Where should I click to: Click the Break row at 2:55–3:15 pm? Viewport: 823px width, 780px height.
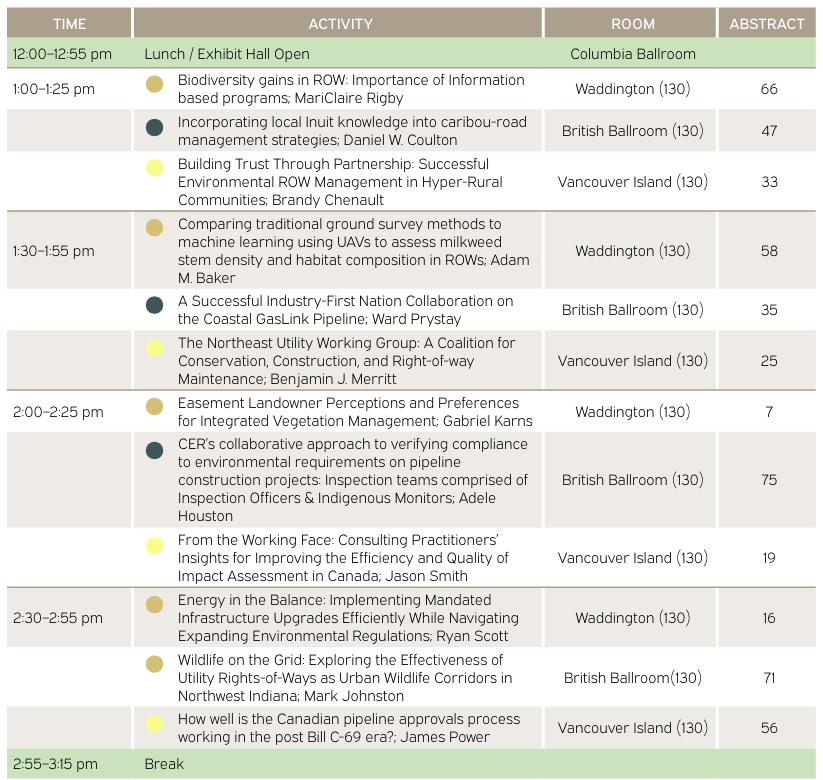164,764
